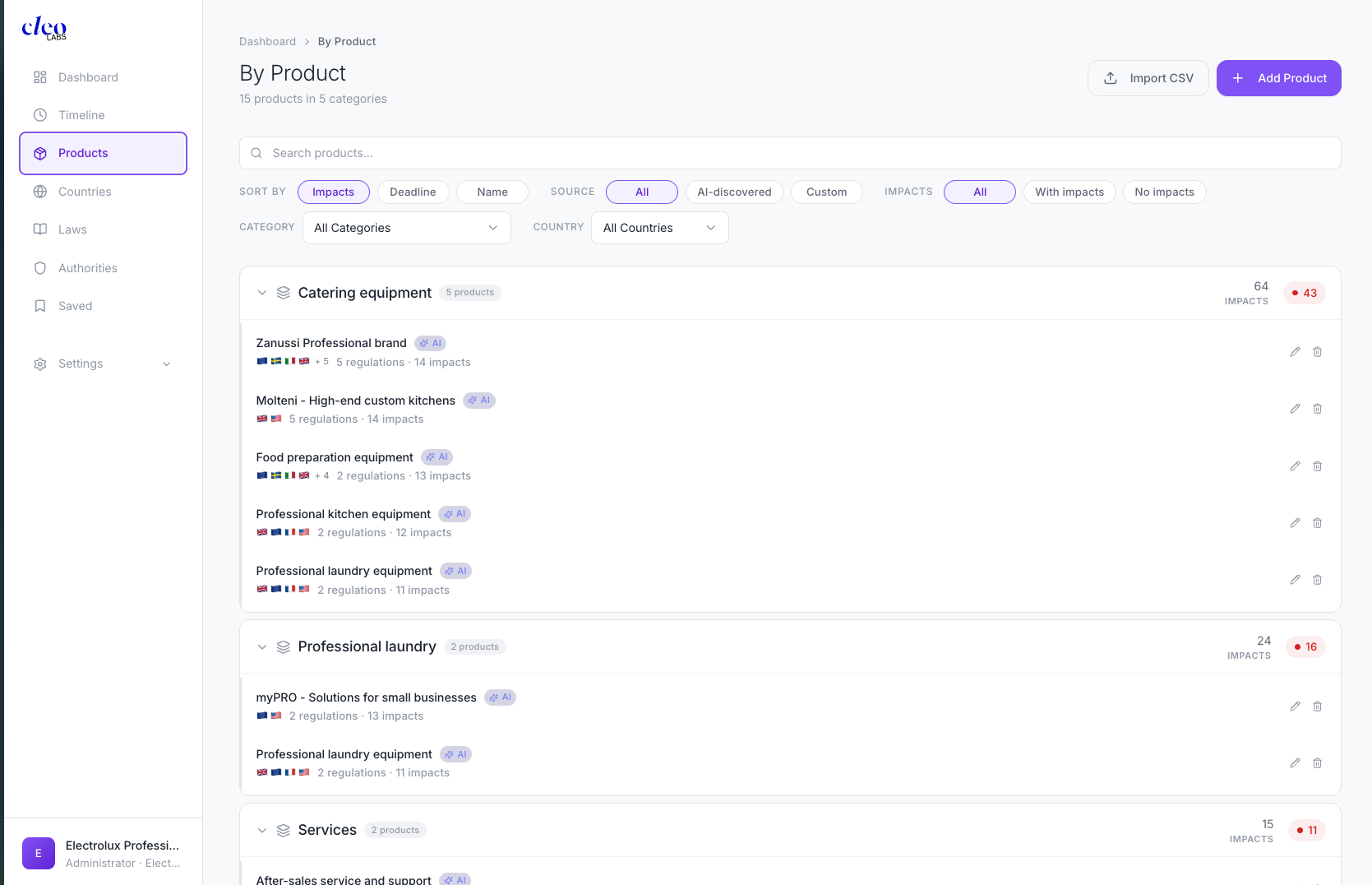Open the All Categories dropdown
Image resolution: width=1372 pixels, height=885 pixels.
(x=407, y=228)
